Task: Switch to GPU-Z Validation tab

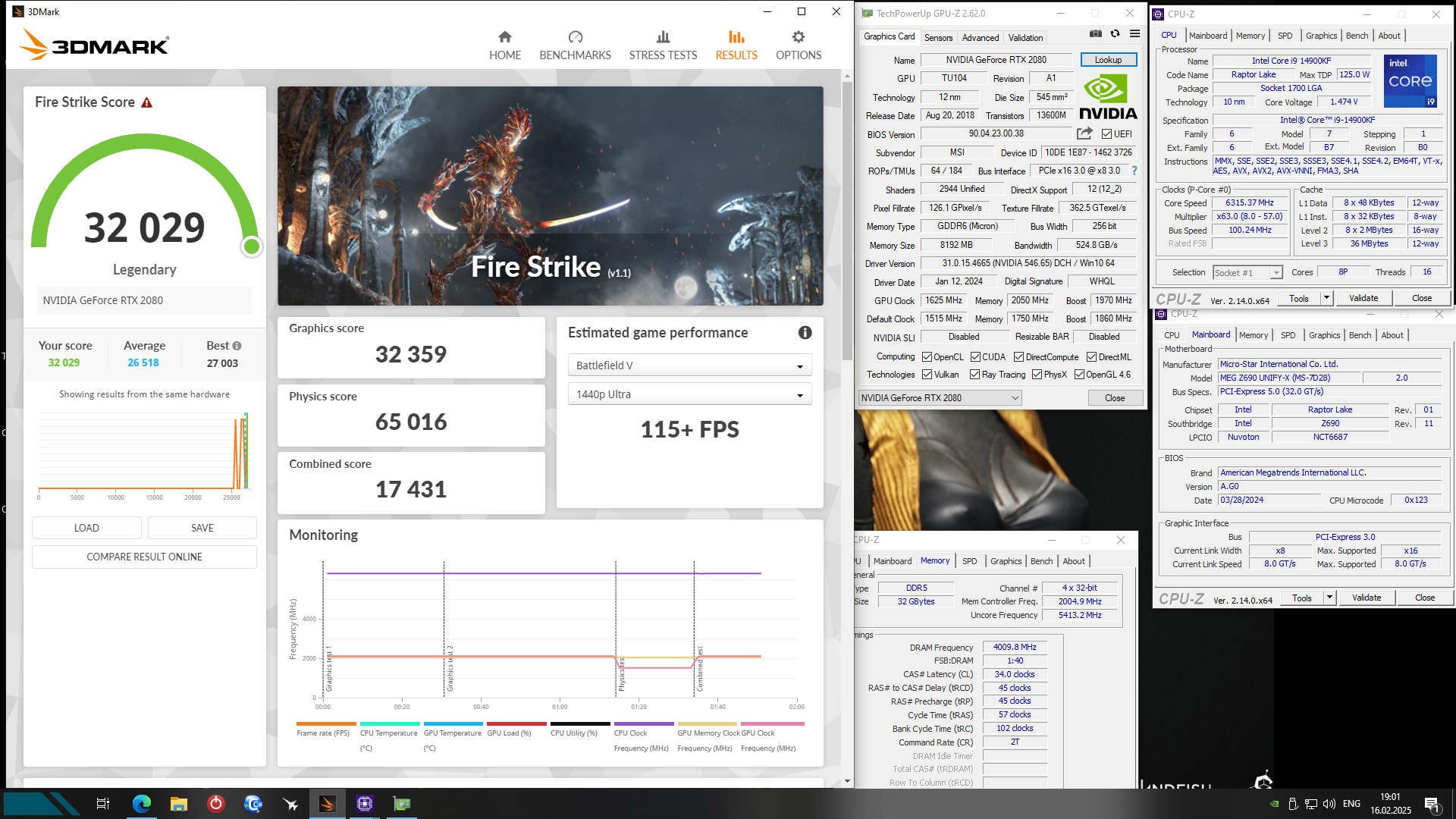Action: [x=1025, y=38]
